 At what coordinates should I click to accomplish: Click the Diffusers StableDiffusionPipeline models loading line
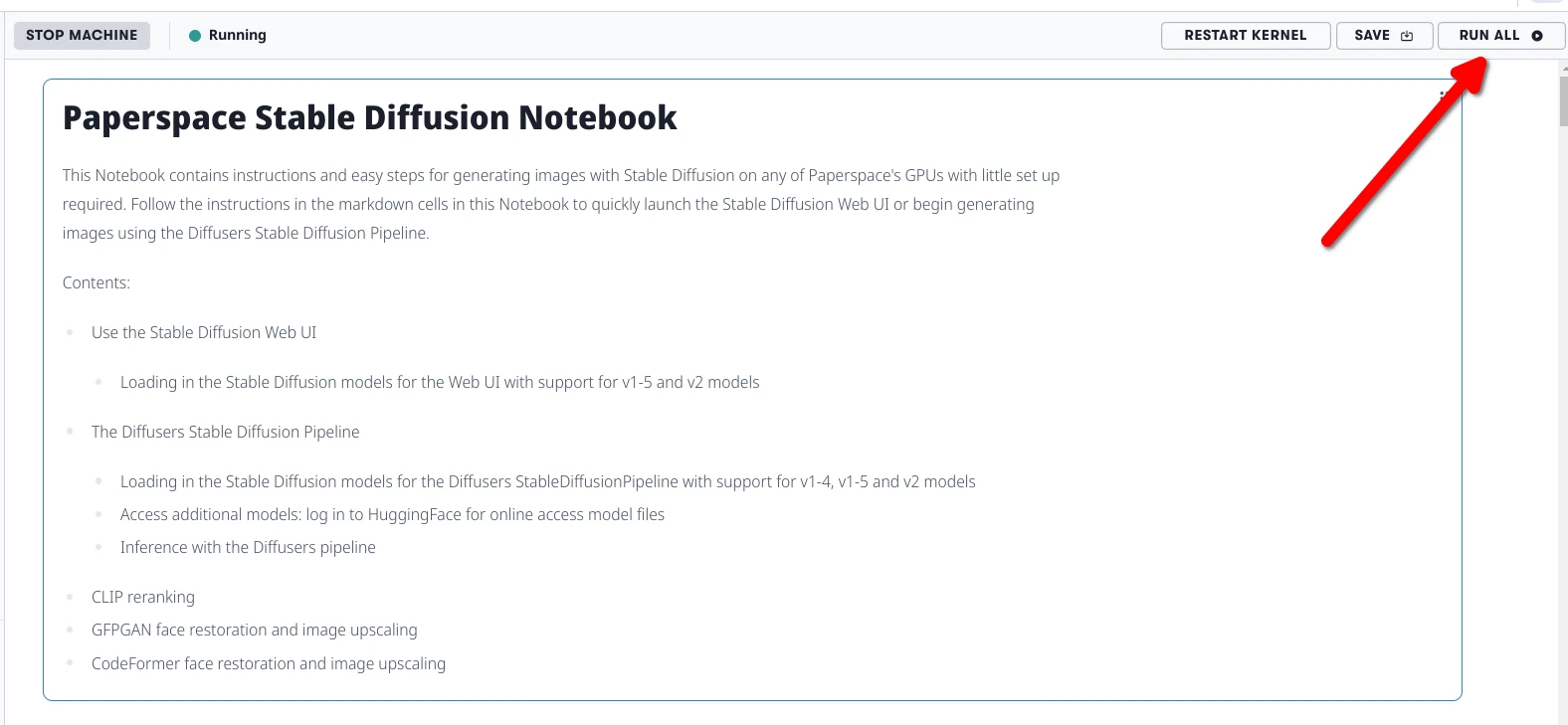coord(547,482)
